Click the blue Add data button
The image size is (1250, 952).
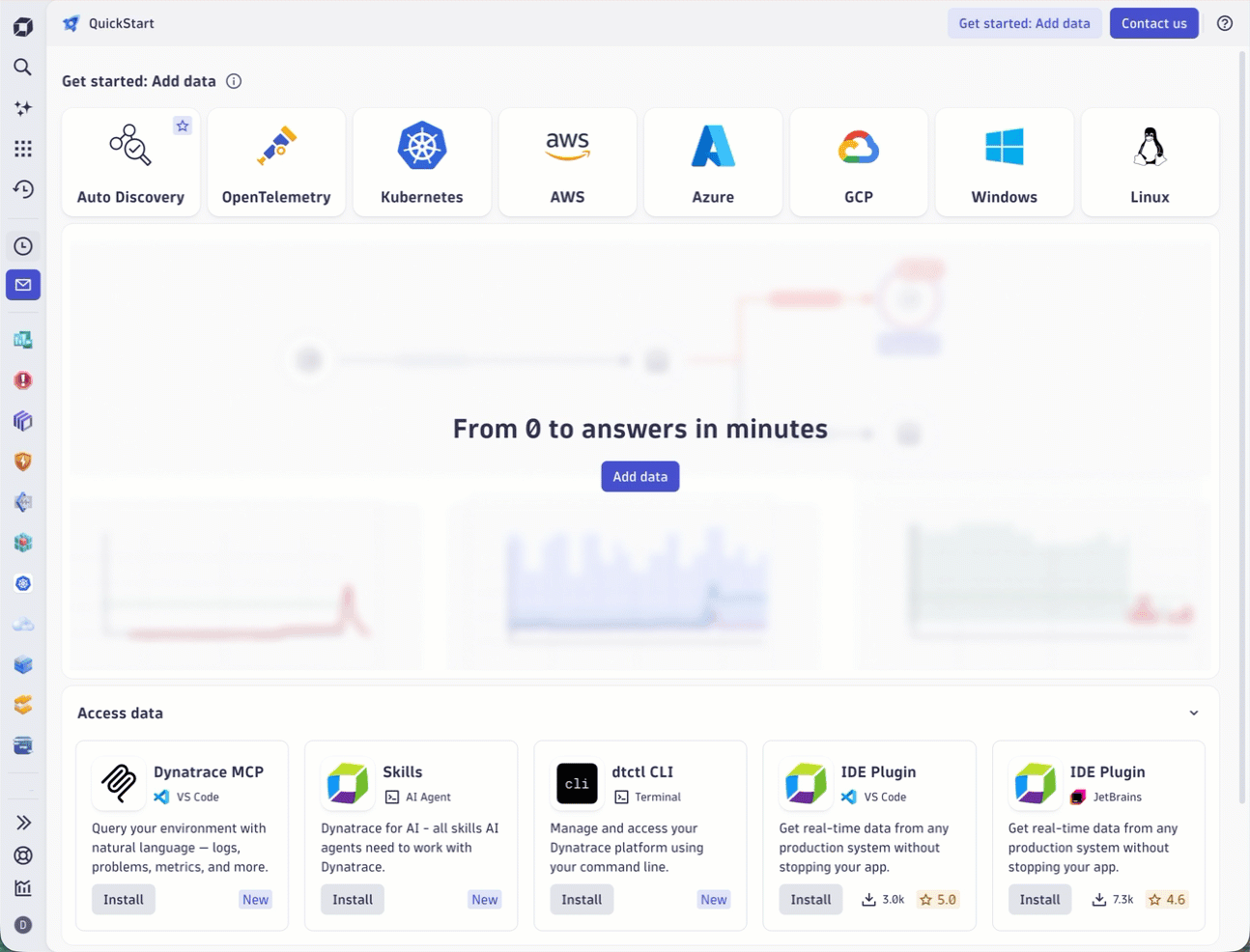[640, 476]
